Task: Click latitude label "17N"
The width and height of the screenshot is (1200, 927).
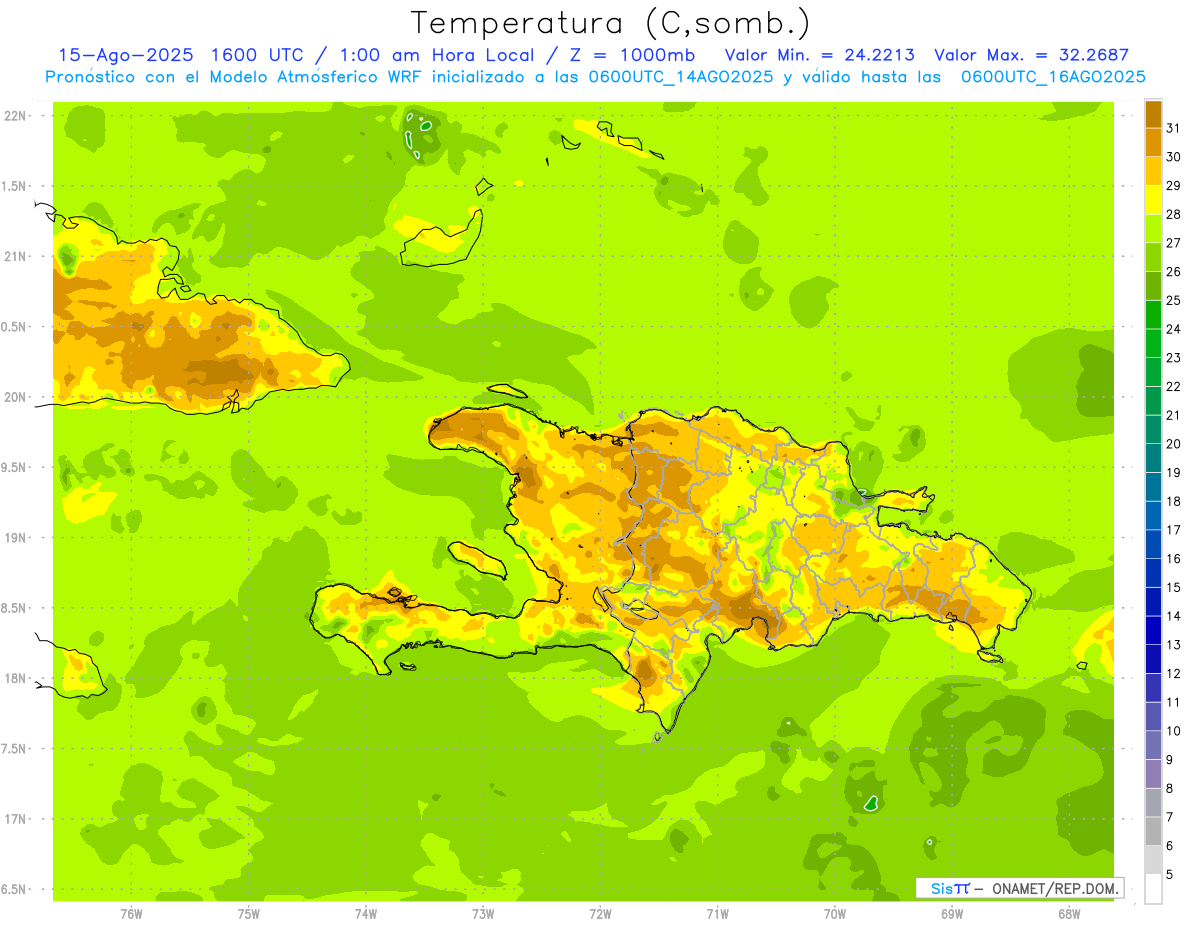Action: point(15,820)
